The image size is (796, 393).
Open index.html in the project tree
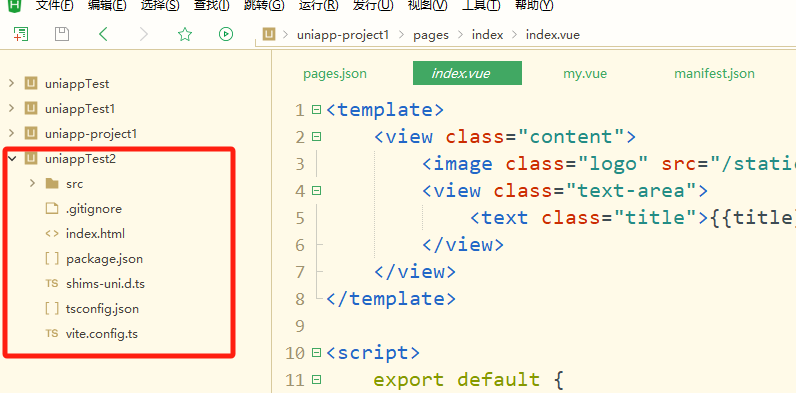coord(95,234)
